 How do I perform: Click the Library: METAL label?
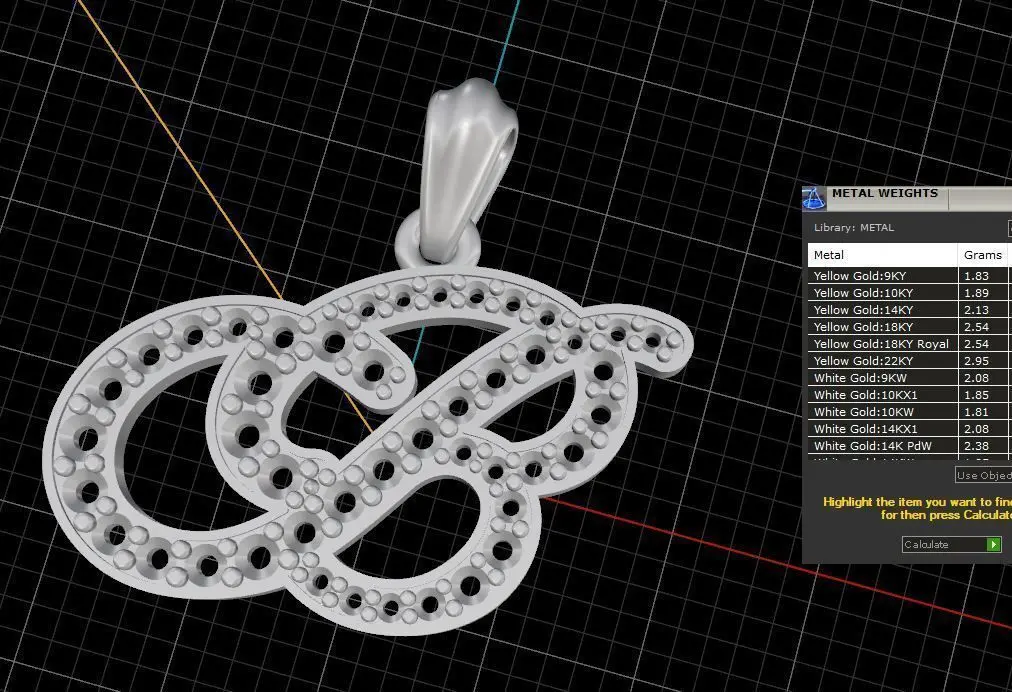(853, 227)
